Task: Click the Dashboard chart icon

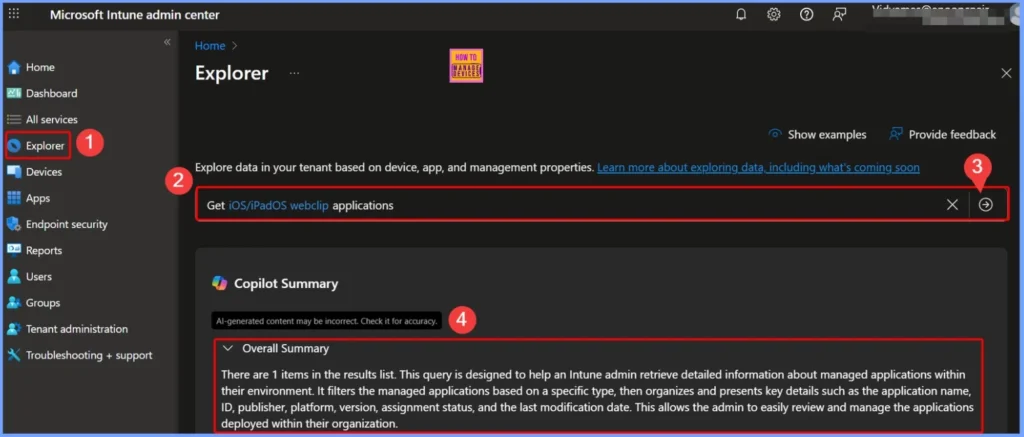Action: (14, 93)
